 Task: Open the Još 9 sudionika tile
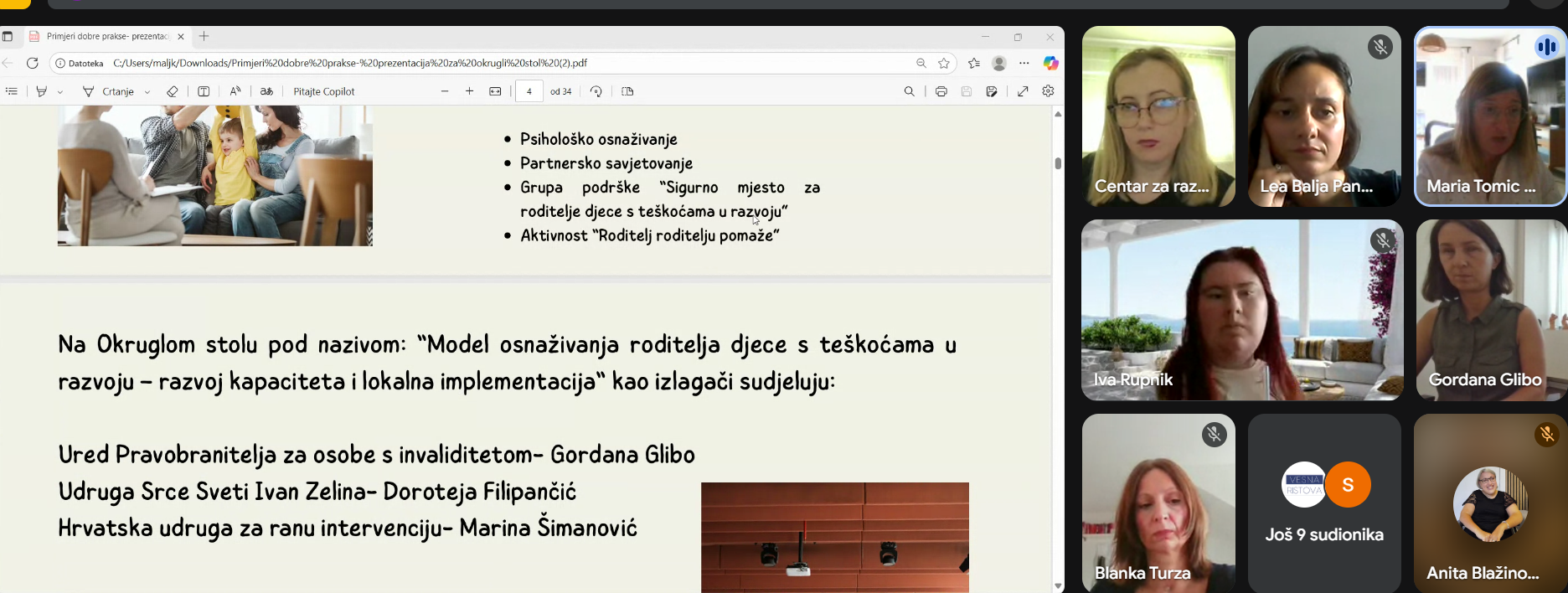[1324, 503]
